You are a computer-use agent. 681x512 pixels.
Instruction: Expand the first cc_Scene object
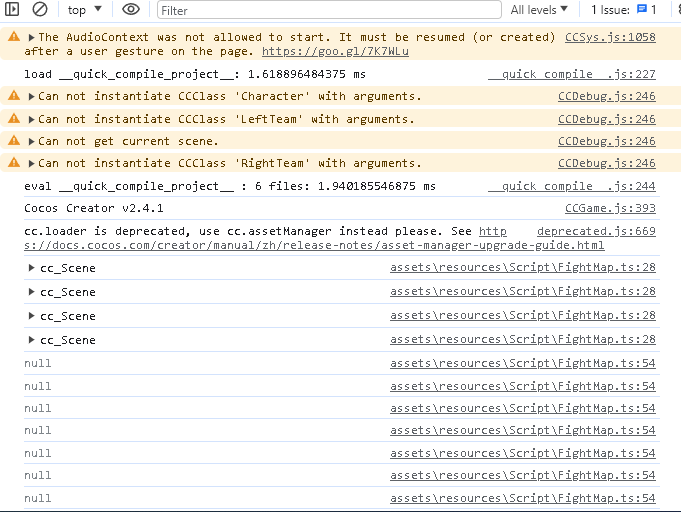(x=32, y=268)
